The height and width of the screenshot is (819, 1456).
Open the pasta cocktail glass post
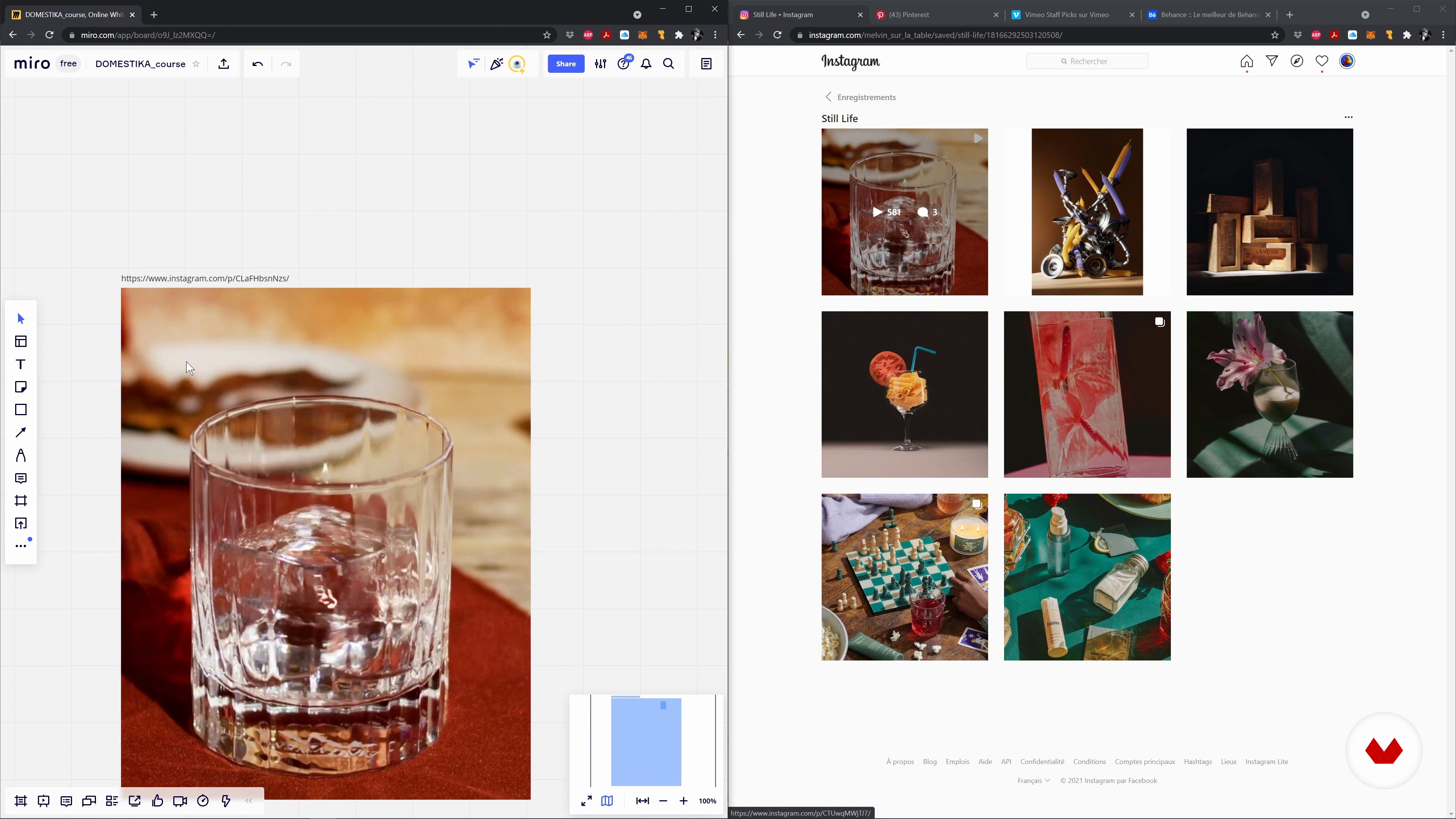tap(904, 394)
